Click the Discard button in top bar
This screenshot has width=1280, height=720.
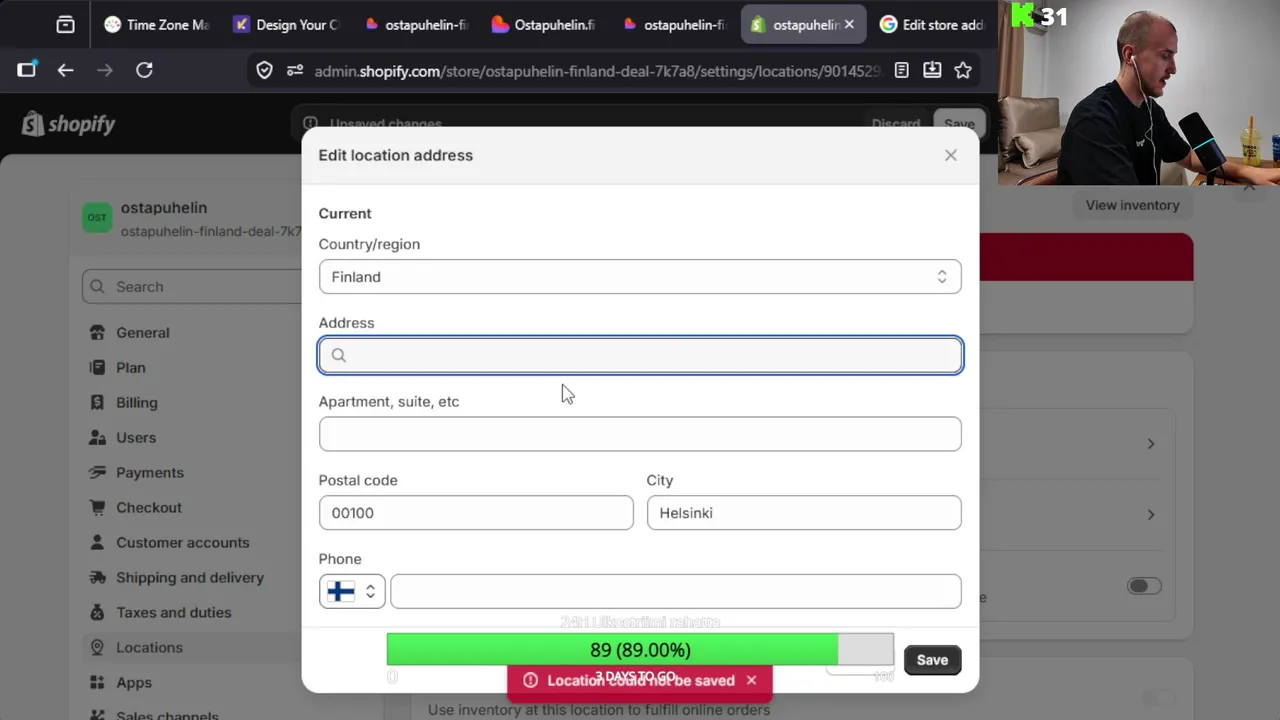click(895, 124)
